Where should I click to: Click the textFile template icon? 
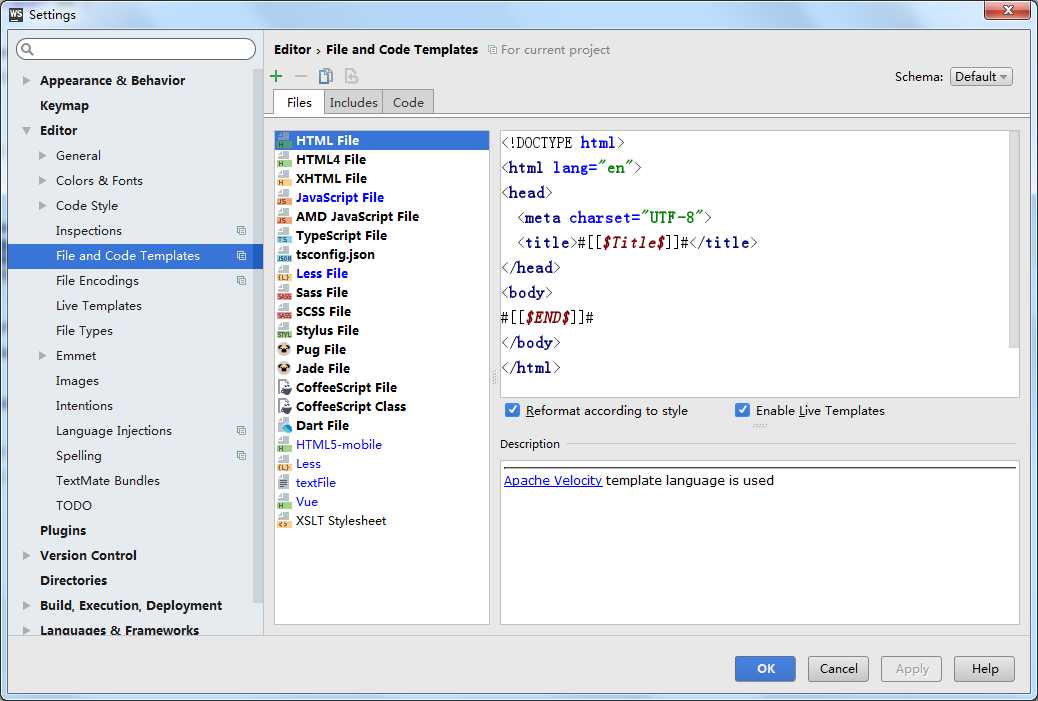pyautogui.click(x=284, y=483)
